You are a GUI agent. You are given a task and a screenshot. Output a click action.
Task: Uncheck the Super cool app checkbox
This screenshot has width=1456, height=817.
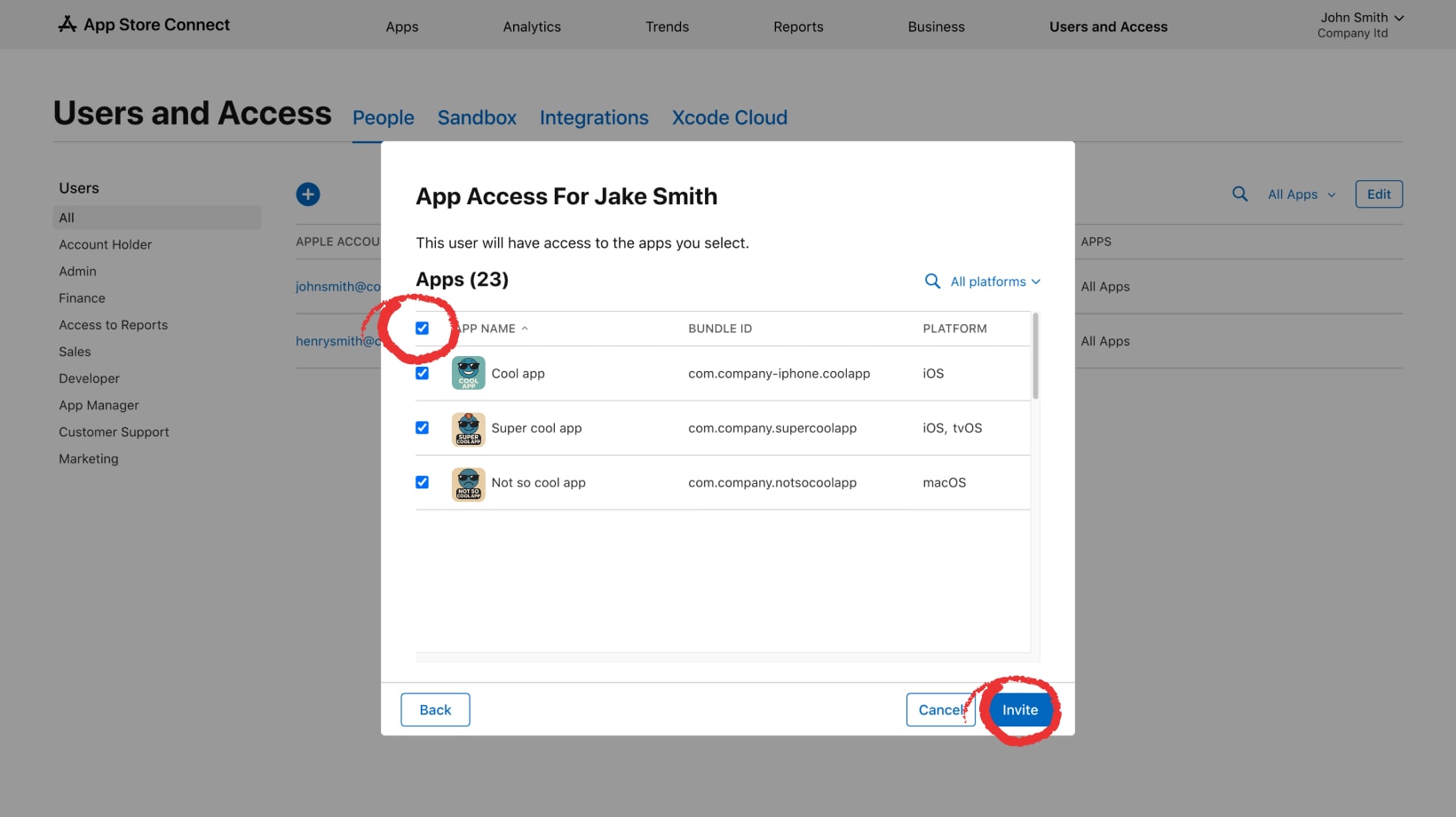pos(422,427)
